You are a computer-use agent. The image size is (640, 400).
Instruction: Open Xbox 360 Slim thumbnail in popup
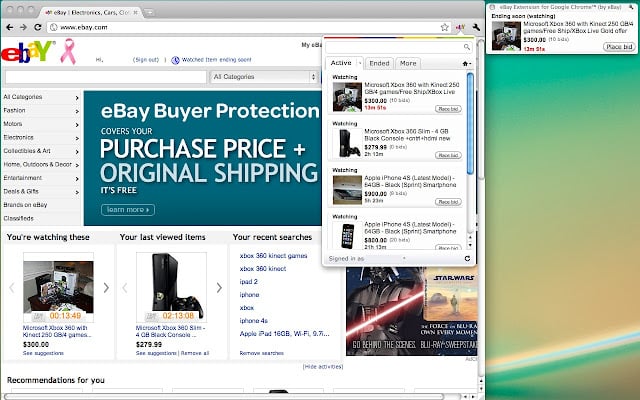(347, 143)
